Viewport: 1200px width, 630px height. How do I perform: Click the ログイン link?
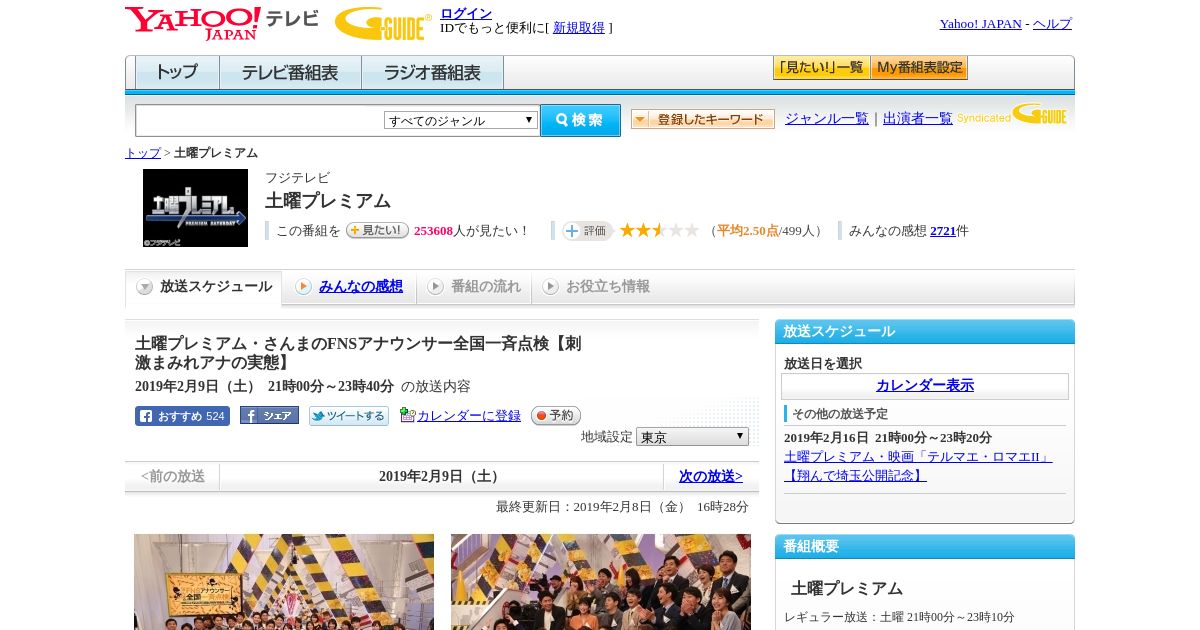pyautogui.click(x=466, y=13)
